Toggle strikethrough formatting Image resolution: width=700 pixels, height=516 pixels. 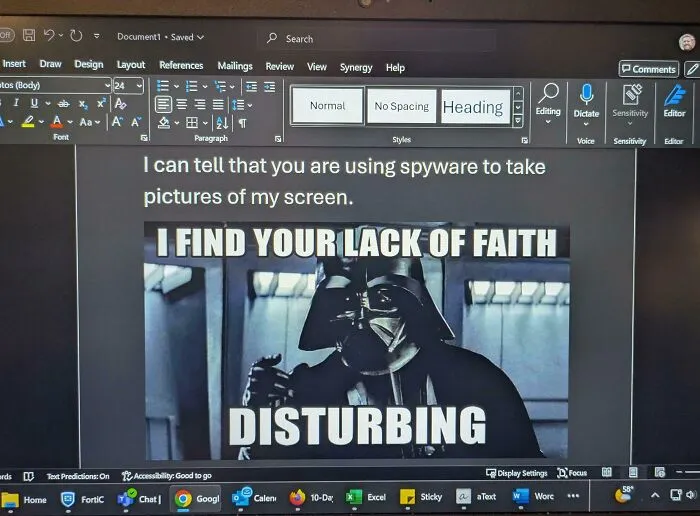click(64, 104)
